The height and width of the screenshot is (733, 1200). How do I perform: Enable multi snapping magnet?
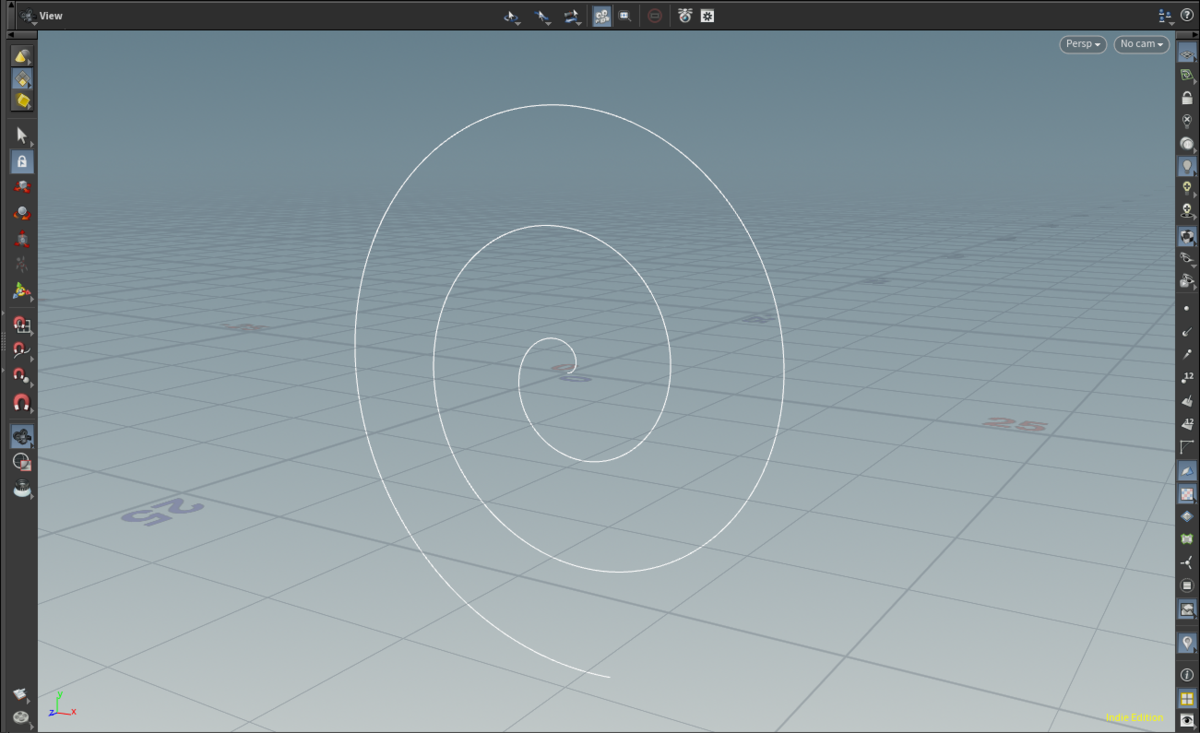pos(22,402)
